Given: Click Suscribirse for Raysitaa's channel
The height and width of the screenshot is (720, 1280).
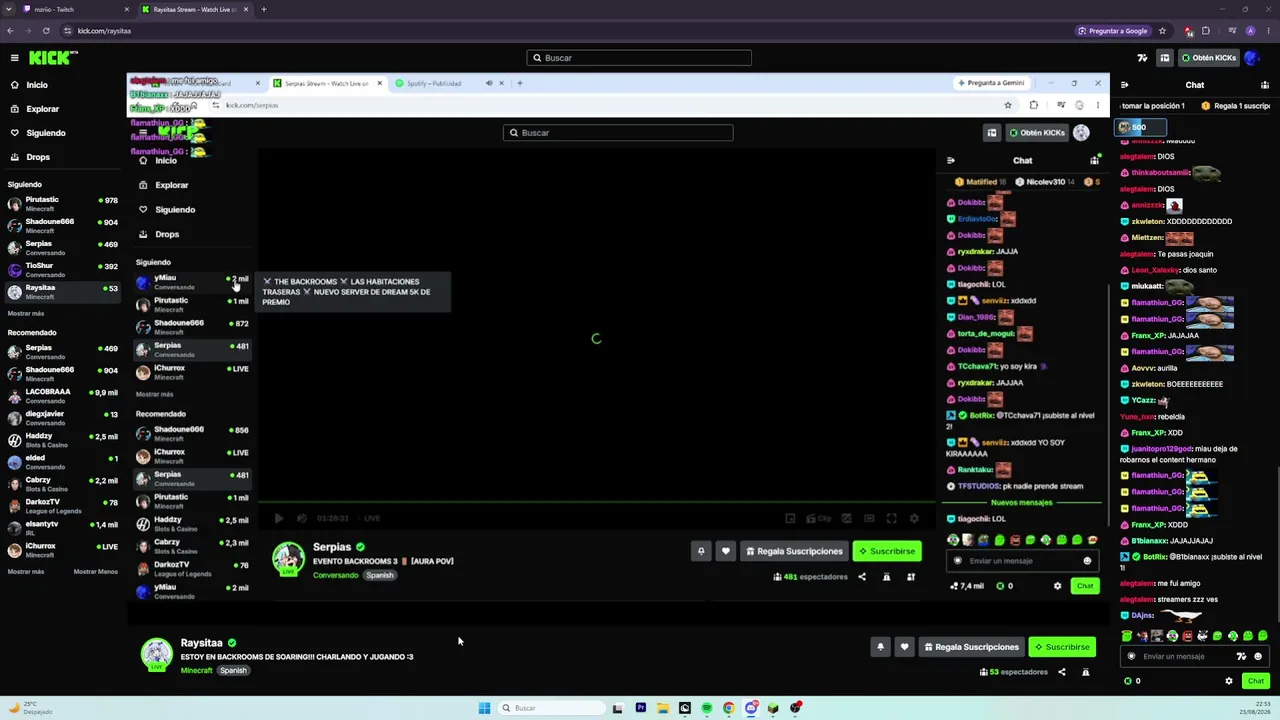Looking at the screenshot, I should pos(1062,647).
